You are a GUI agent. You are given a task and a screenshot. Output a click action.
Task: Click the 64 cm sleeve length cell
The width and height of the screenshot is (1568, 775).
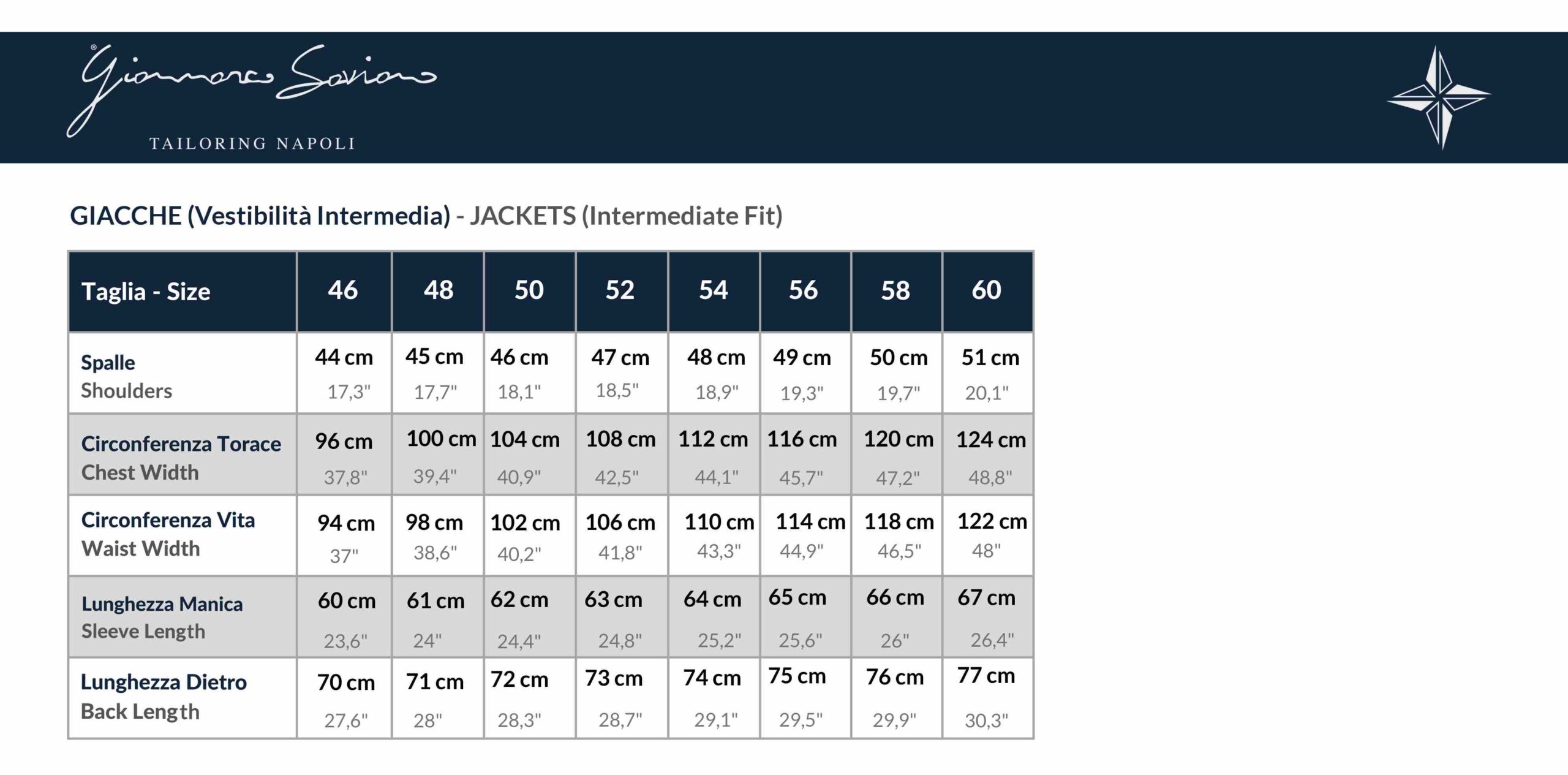coord(712,599)
